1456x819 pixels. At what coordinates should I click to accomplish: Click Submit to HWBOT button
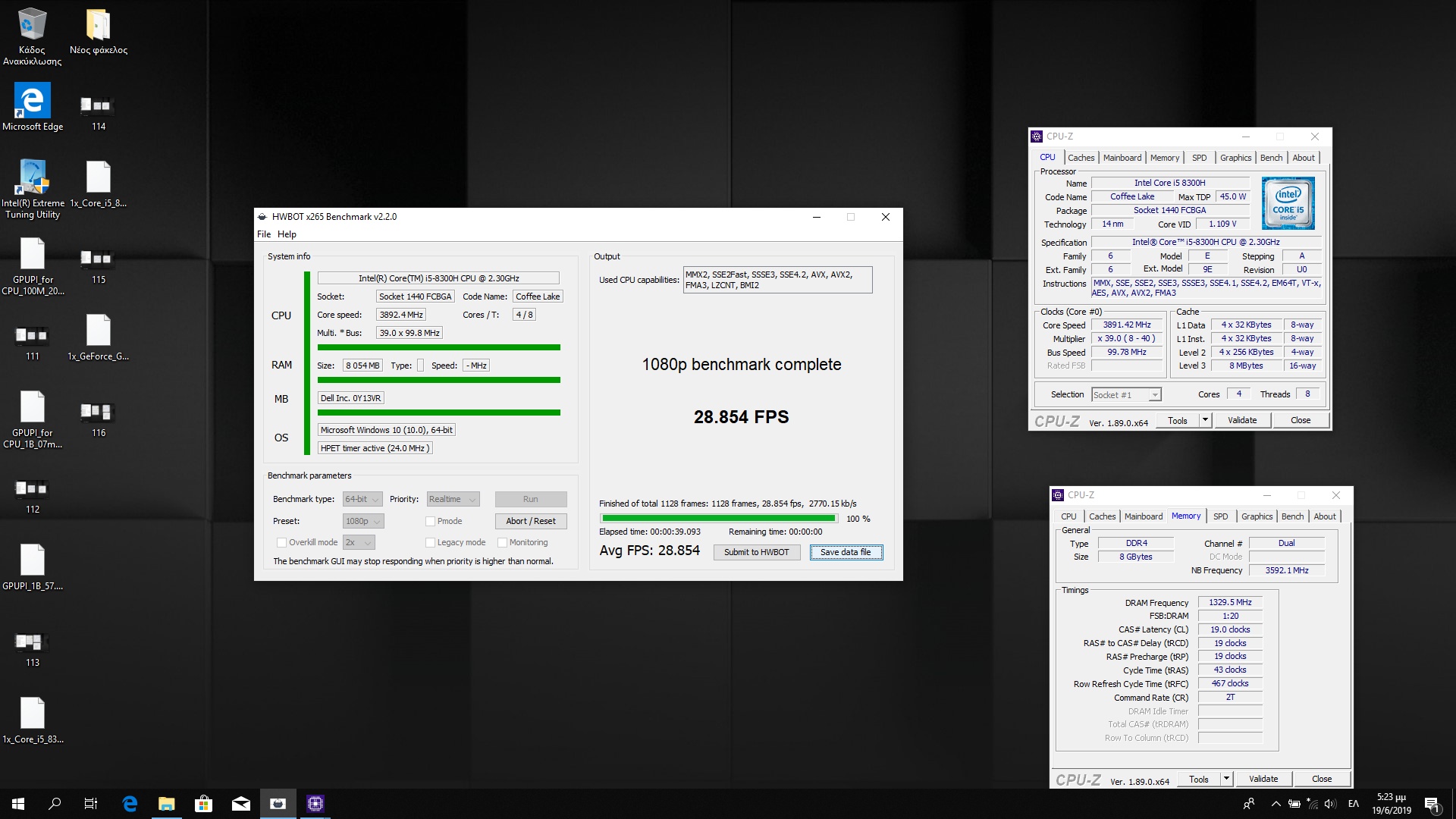coord(756,552)
